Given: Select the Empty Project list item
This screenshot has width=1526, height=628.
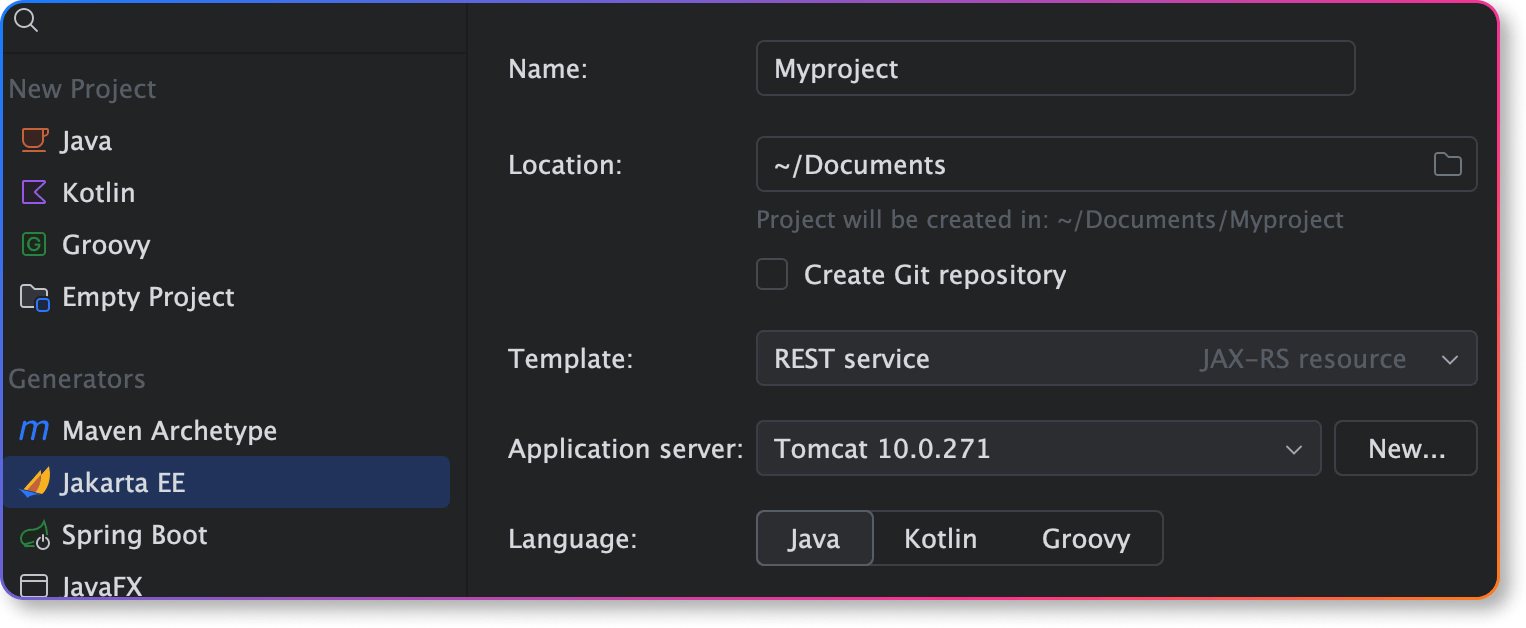Looking at the screenshot, I should [148, 297].
